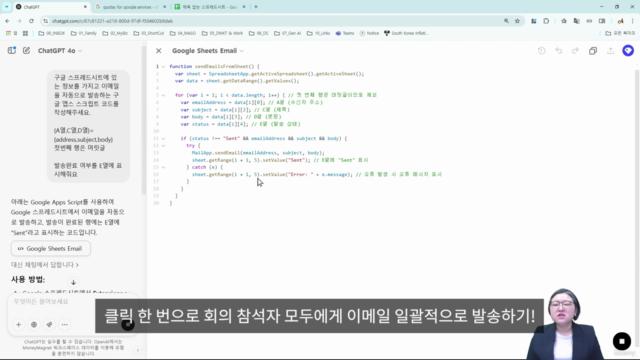Screen dimensions: 640x360
Task: Bookmark this page with the star icon
Action: coord(518,21)
